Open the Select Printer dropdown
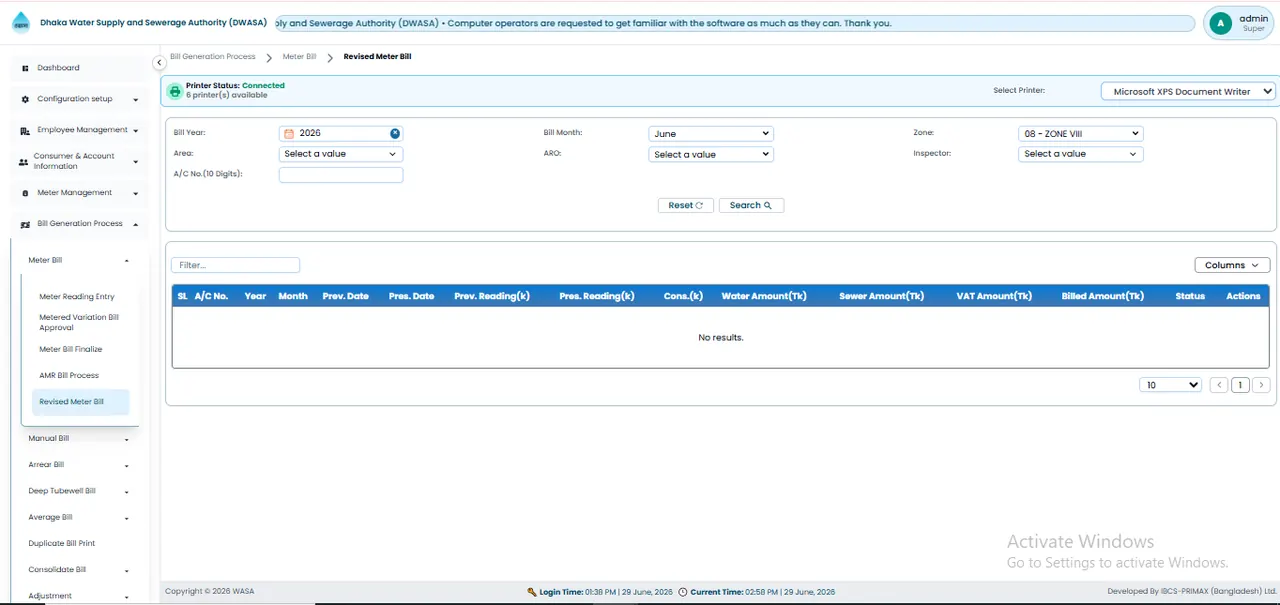The image size is (1280, 605). 1188,91
